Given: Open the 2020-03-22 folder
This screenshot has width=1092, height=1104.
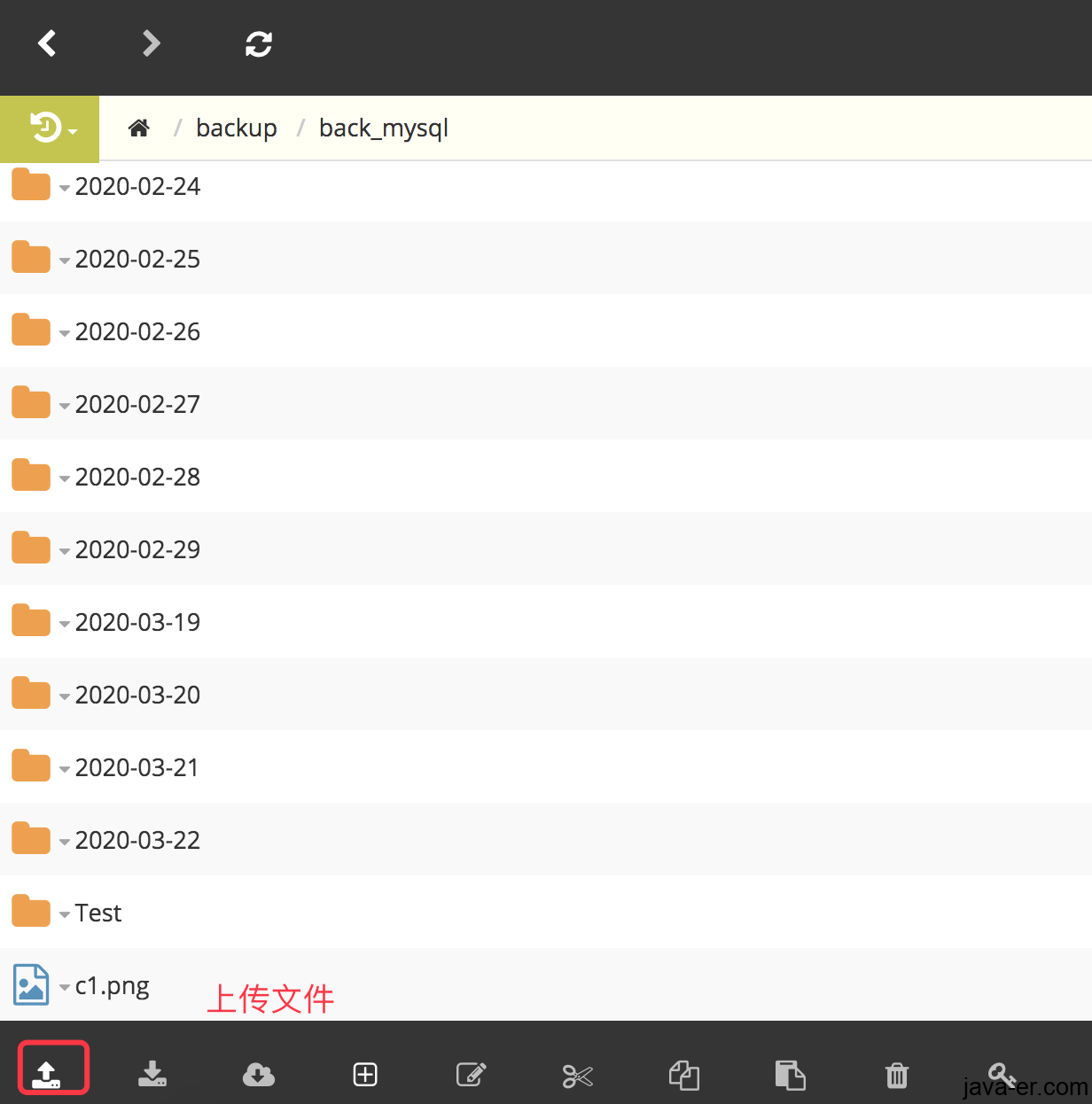Looking at the screenshot, I should 137,839.
